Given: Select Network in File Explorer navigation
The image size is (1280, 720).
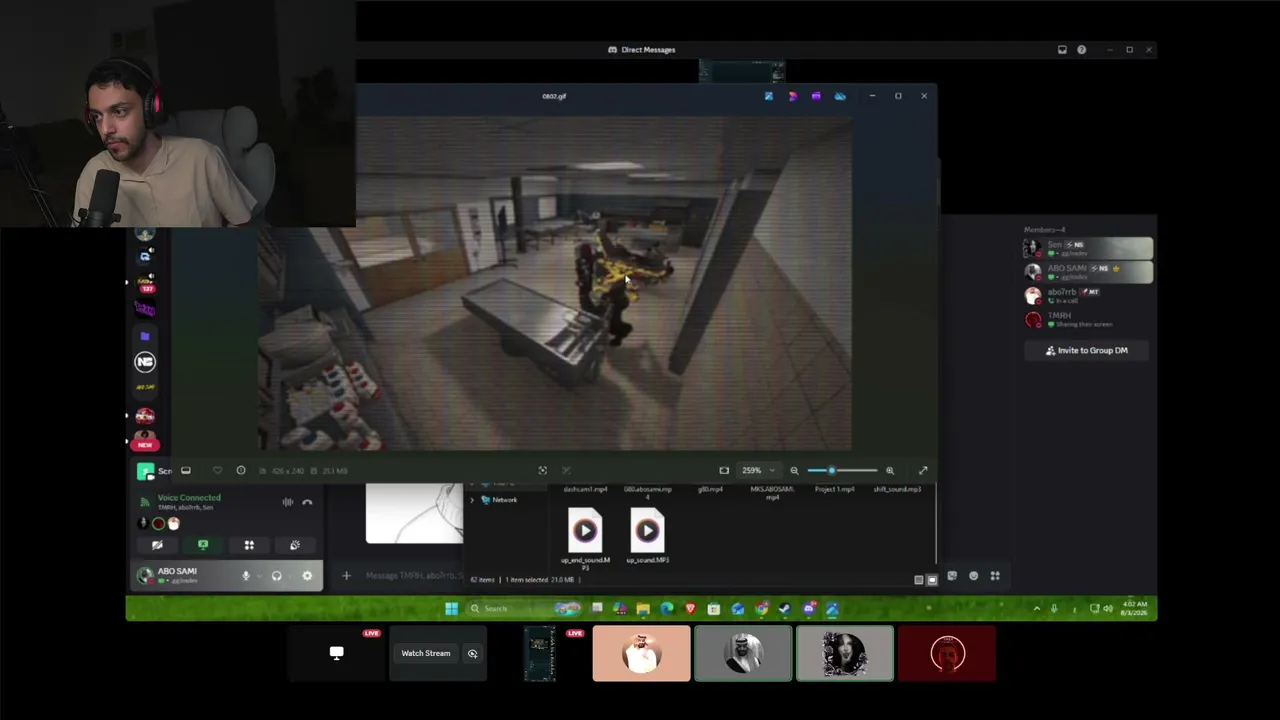Looking at the screenshot, I should [x=505, y=500].
